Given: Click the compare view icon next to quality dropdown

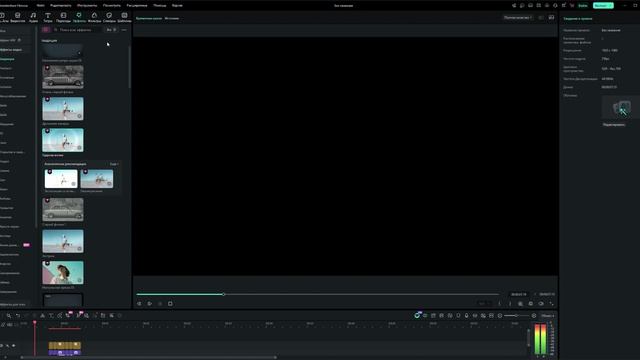Looking at the screenshot, I should [541, 18].
